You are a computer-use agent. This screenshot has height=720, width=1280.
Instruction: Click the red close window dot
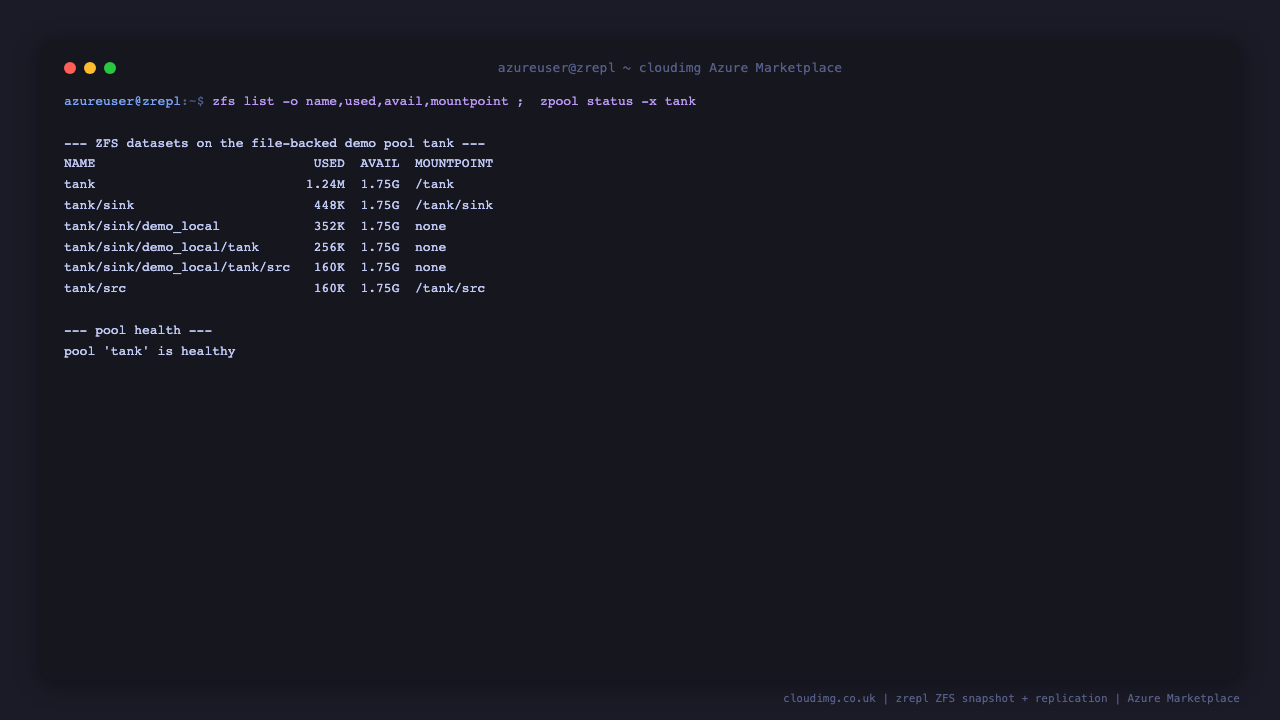tap(70, 68)
